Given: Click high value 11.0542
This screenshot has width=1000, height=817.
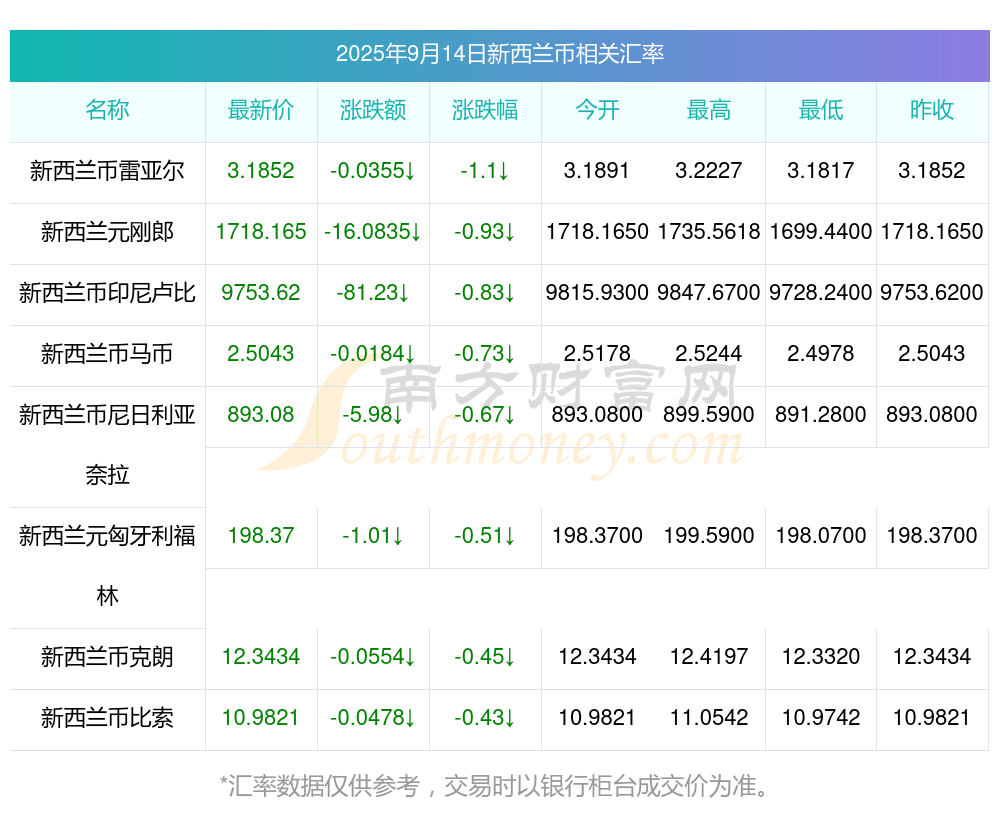Looking at the screenshot, I should 709,718.
